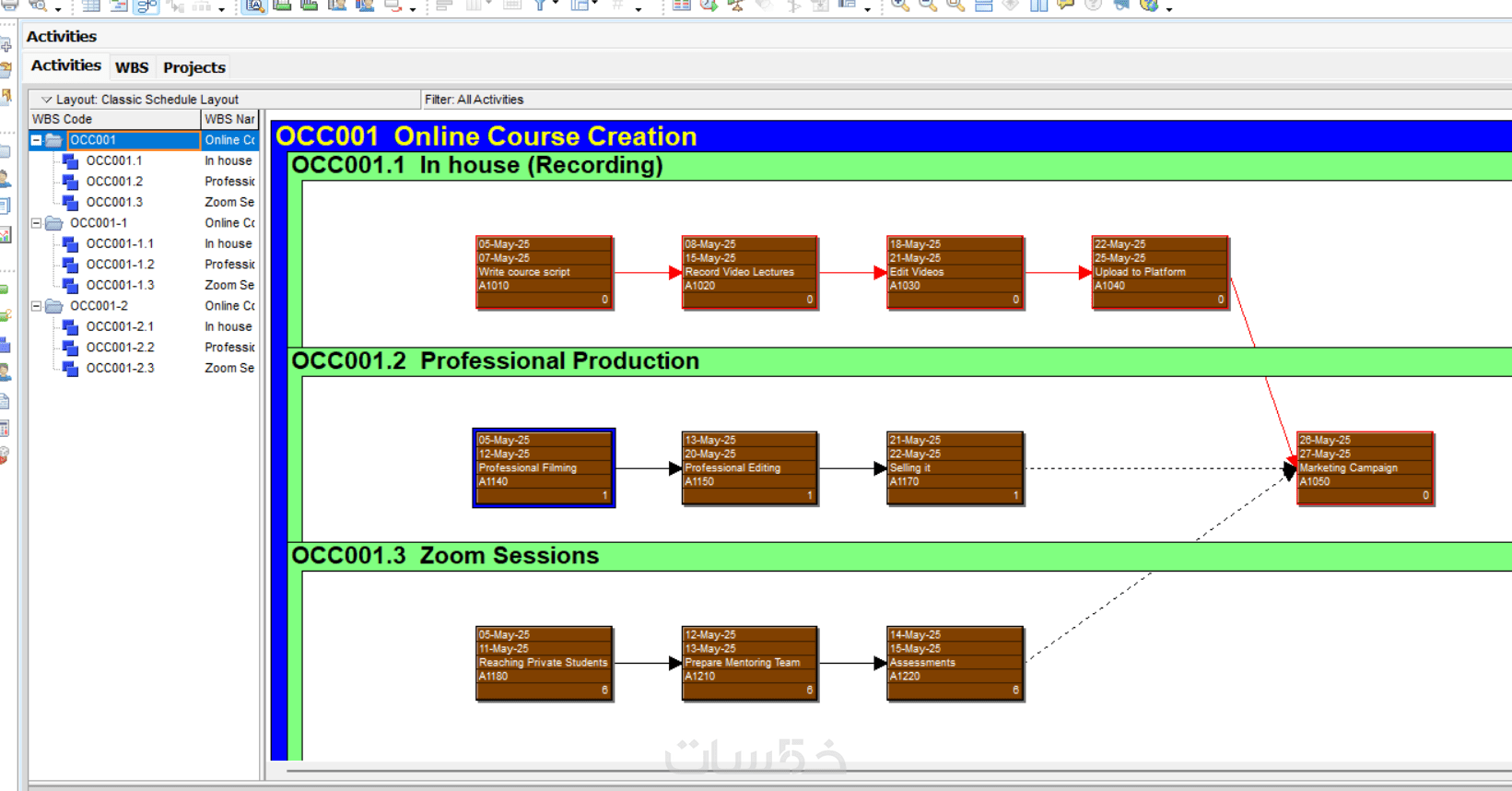Click the zoom in magnifier icon
The width and height of the screenshot is (1512, 791).
coord(900,6)
